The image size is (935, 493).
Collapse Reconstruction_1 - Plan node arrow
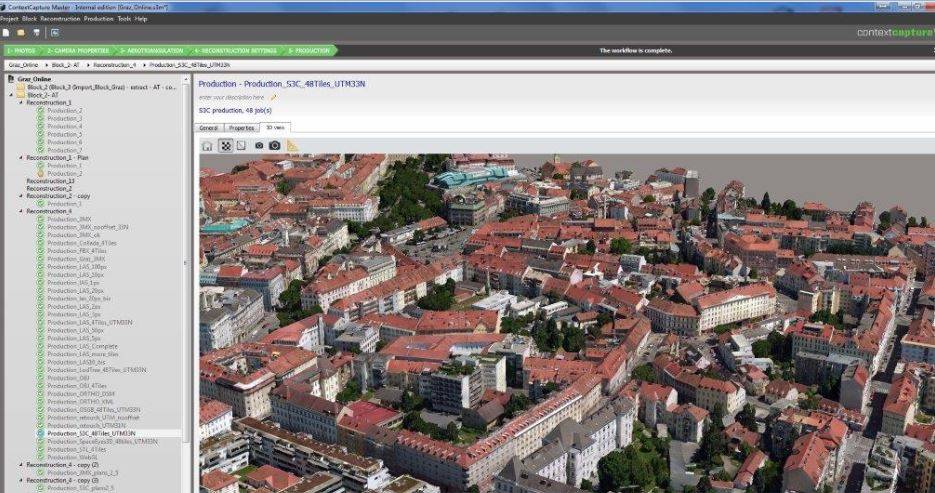click(21, 157)
